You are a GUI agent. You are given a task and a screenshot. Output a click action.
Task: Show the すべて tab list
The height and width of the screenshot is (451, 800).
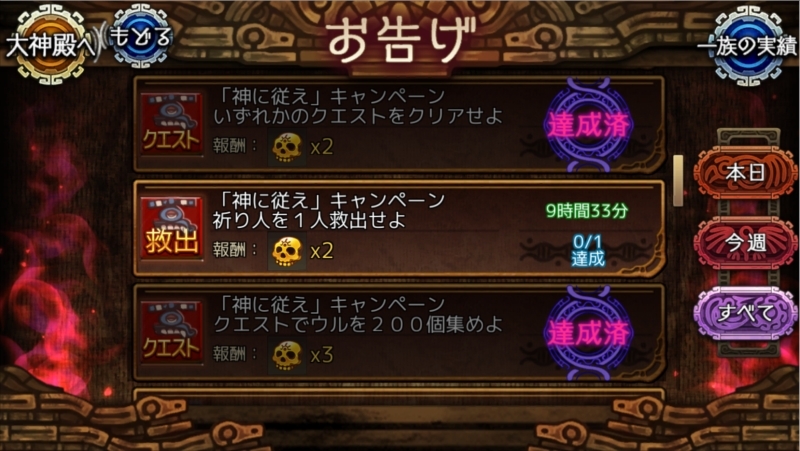click(x=745, y=313)
